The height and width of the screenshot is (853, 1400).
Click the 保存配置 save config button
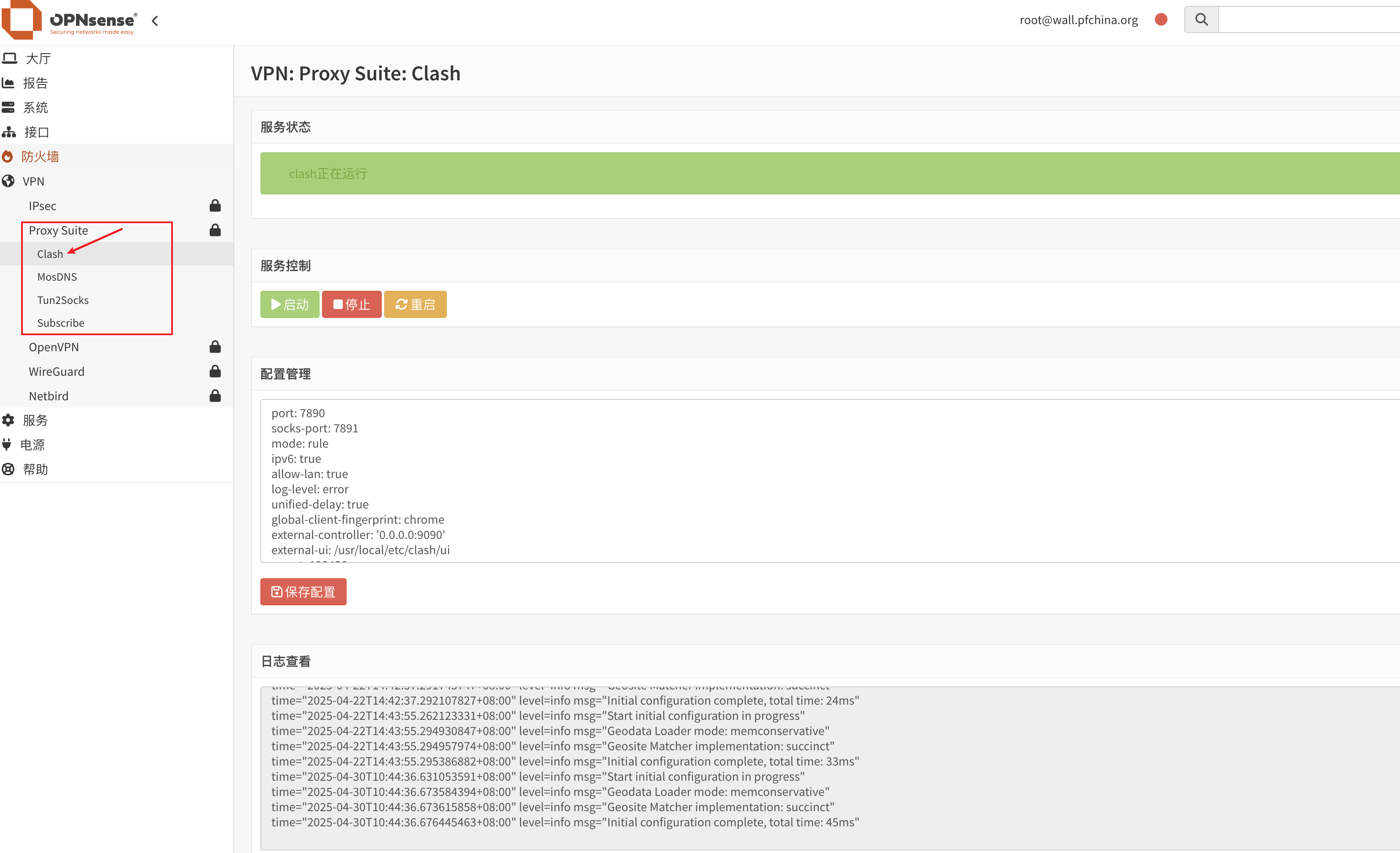[x=303, y=592]
